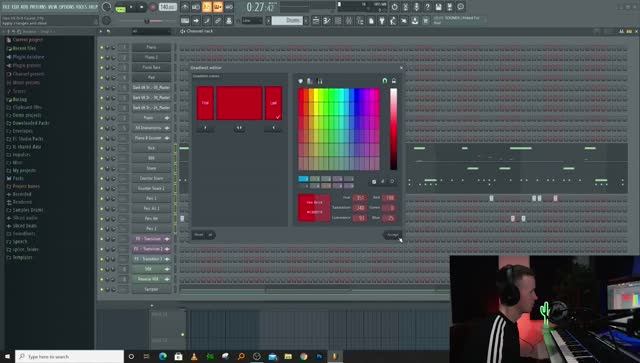Click the heart icon in color picker

pyautogui.click(x=301, y=81)
